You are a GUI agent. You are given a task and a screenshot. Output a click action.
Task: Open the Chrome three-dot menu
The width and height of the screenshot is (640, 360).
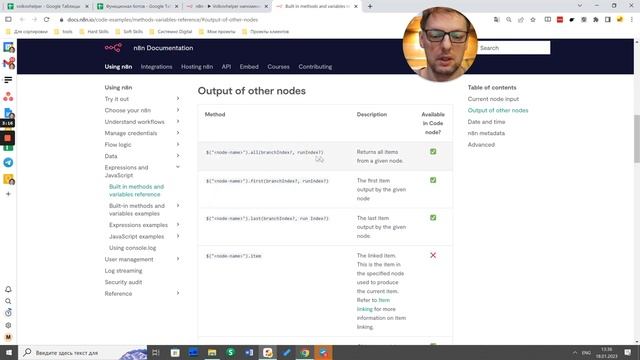[x=631, y=20]
